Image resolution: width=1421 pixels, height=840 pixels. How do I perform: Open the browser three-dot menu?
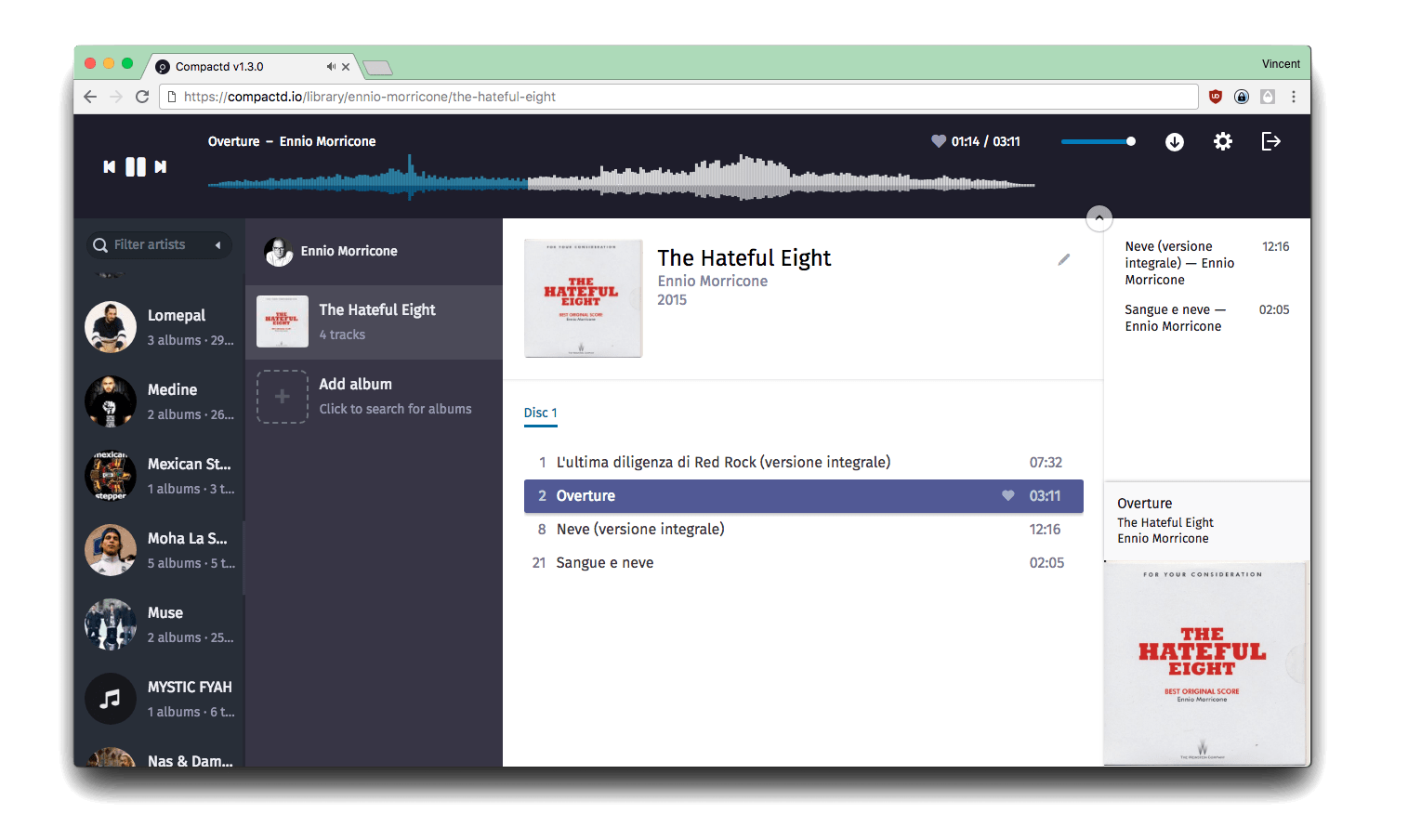[1293, 97]
